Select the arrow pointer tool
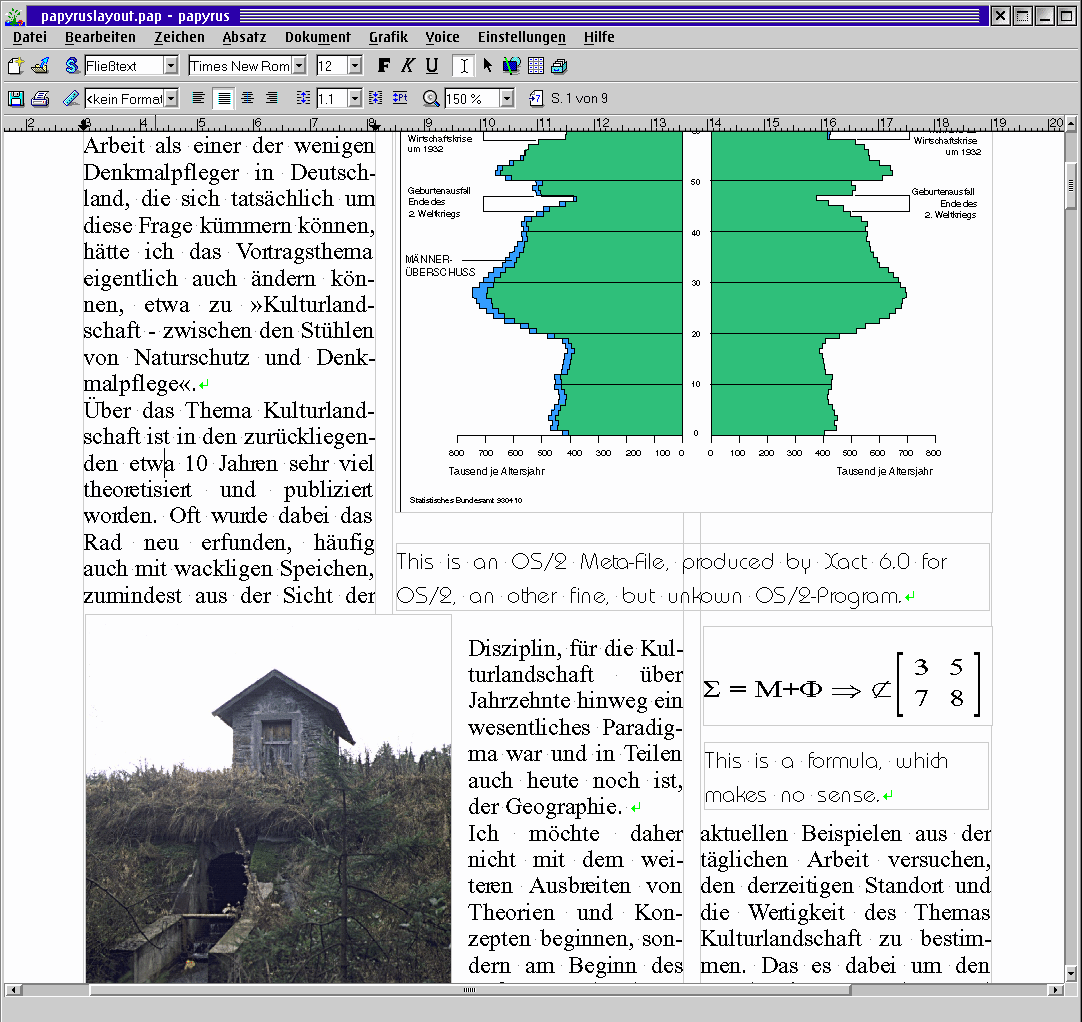 [x=488, y=66]
